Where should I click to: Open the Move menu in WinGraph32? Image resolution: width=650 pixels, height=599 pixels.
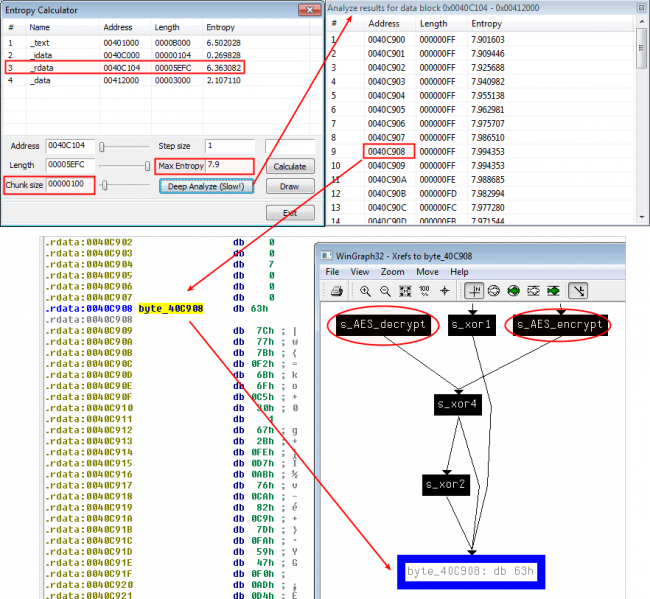(427, 271)
